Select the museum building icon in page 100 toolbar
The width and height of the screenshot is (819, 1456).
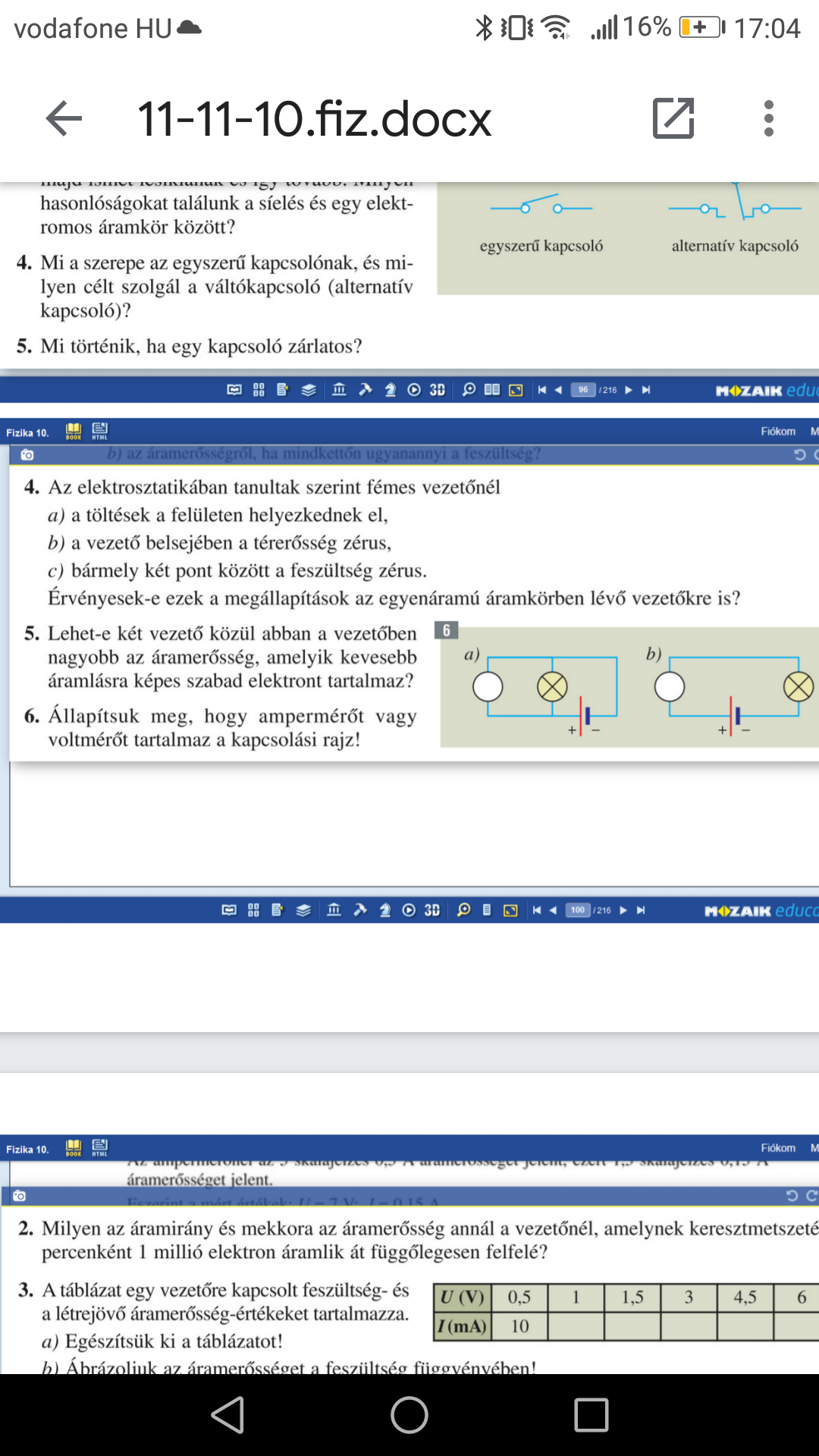(x=334, y=910)
